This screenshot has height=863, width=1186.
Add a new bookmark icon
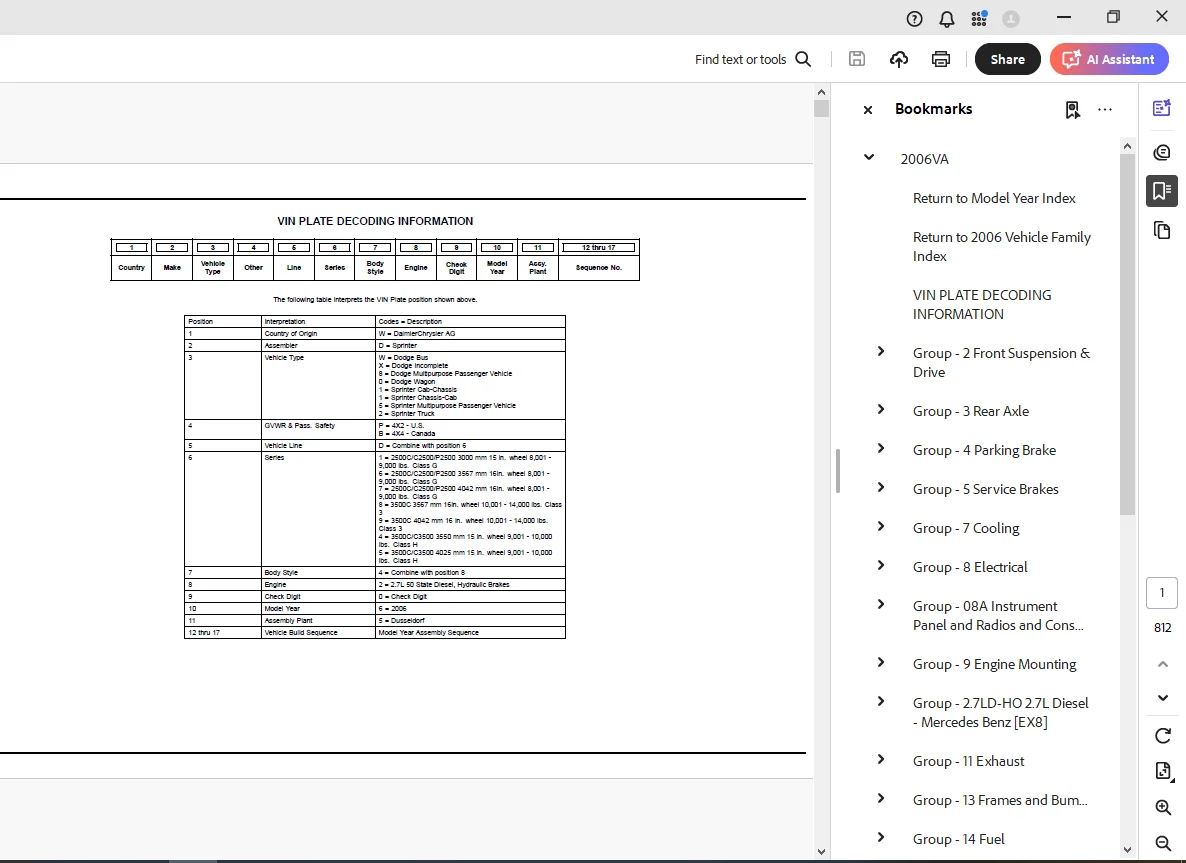tap(1073, 110)
